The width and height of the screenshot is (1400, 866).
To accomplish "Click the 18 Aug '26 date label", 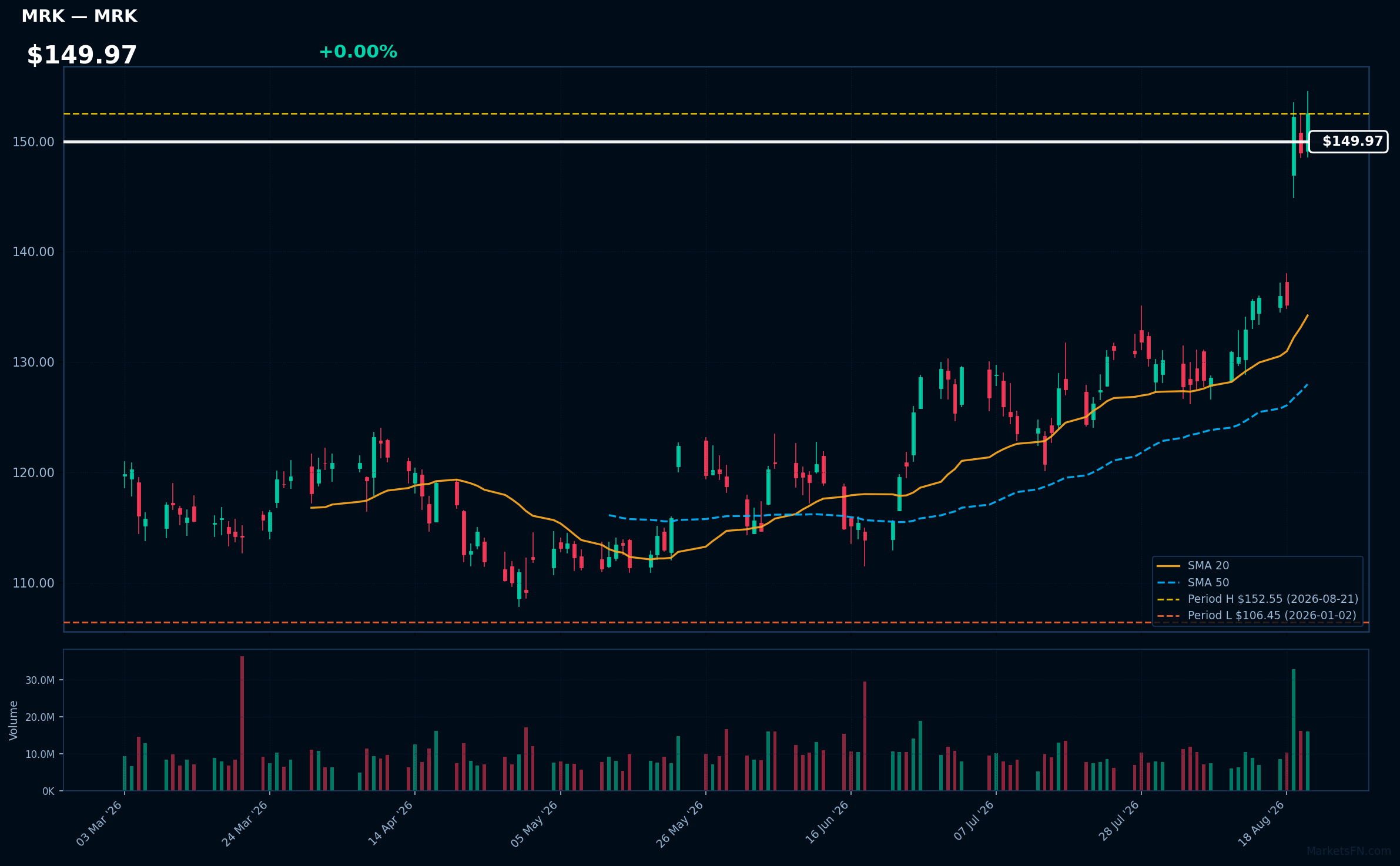I will (x=1261, y=824).
